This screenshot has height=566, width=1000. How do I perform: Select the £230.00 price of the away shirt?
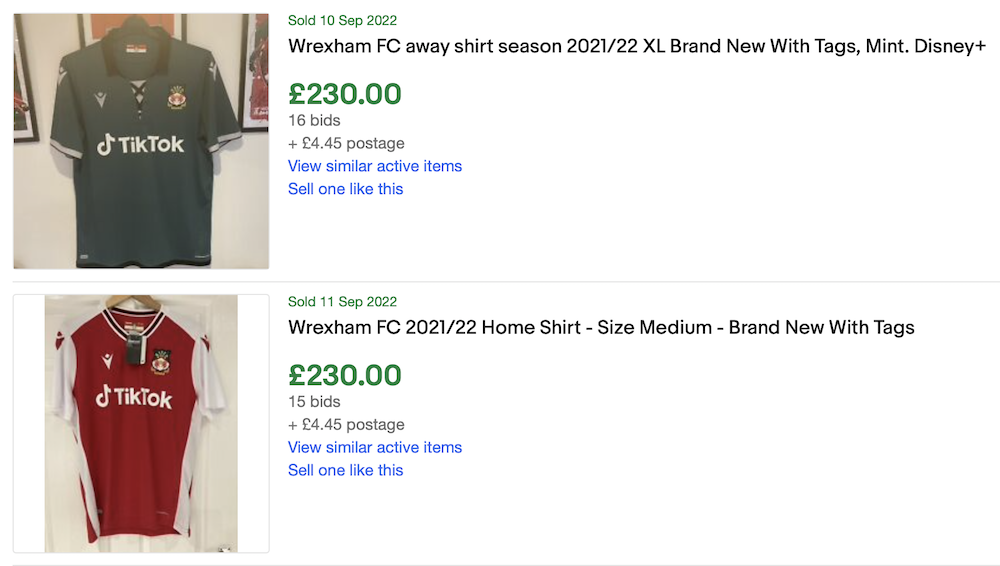tap(345, 94)
